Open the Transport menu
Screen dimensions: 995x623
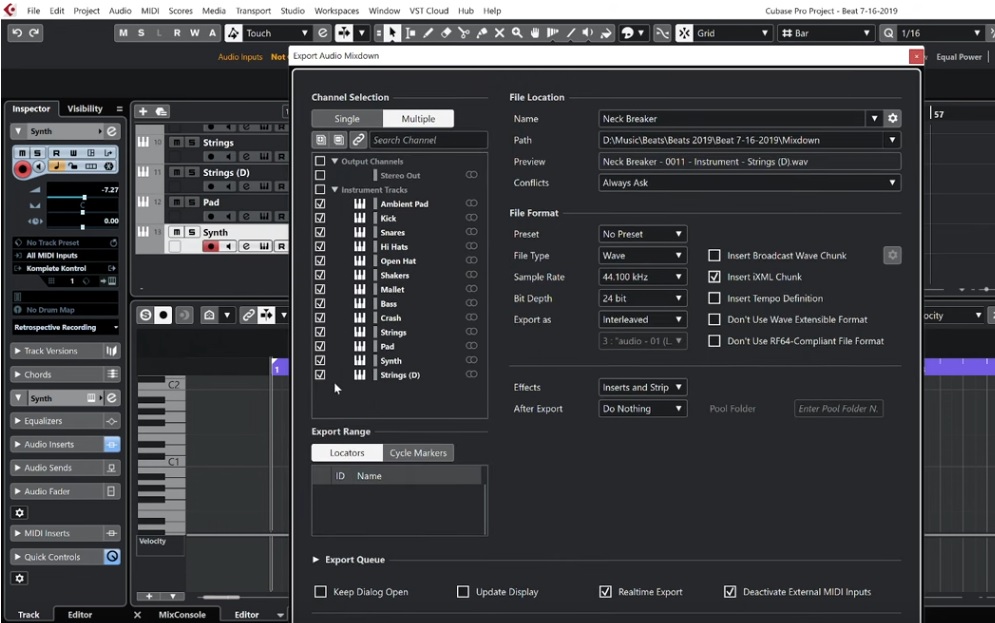tap(253, 10)
